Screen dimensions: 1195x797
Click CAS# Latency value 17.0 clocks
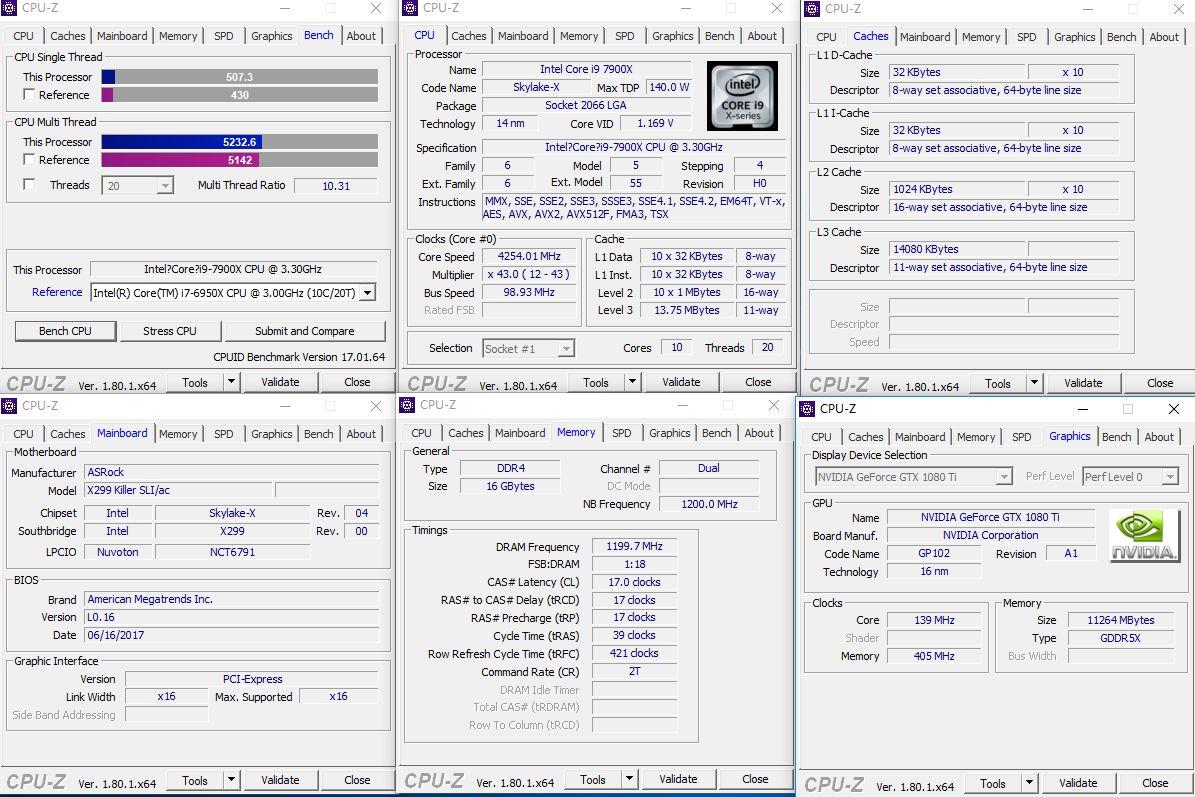[635, 582]
